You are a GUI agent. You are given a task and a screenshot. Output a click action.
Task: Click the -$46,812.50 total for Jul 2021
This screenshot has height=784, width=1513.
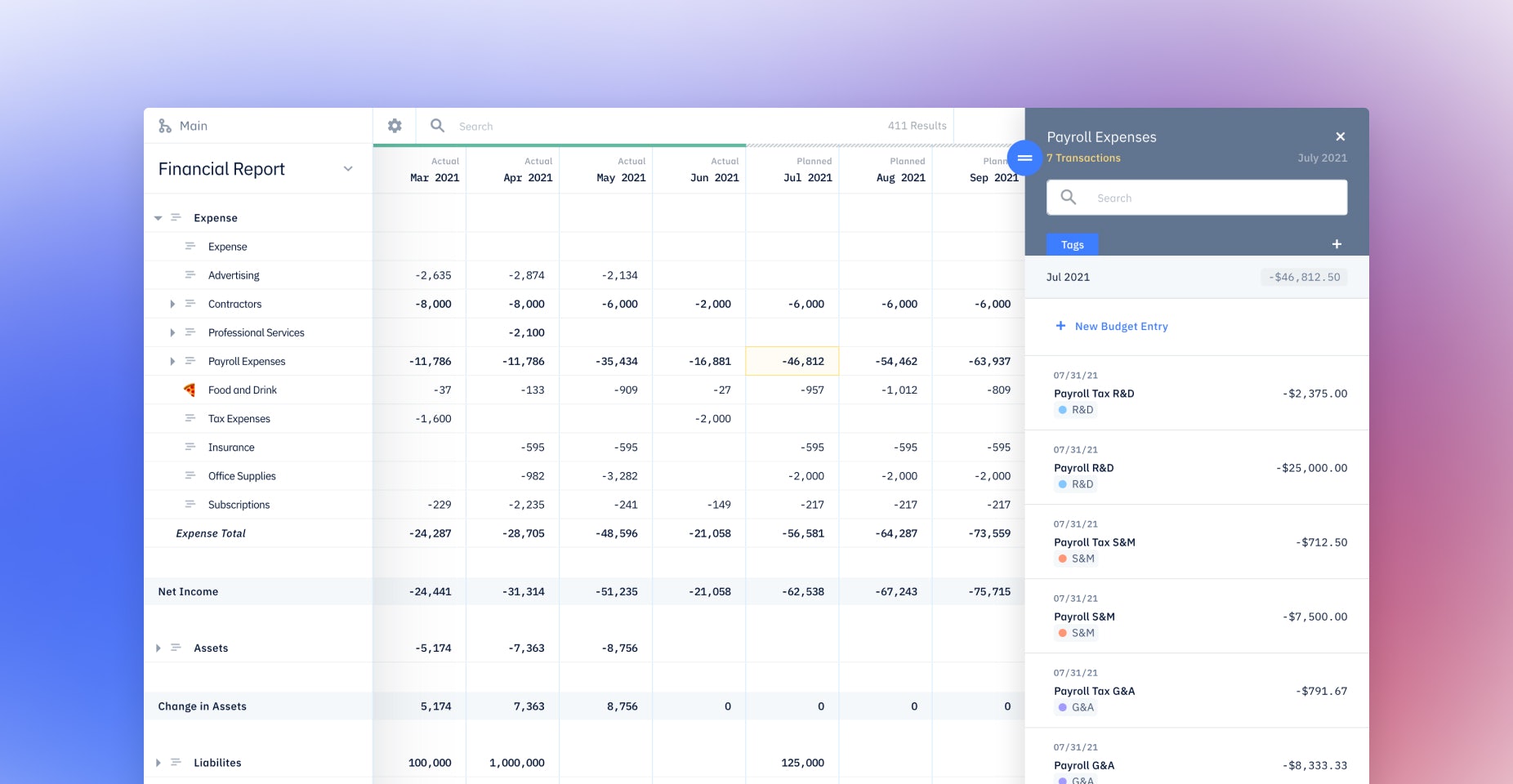point(1305,277)
